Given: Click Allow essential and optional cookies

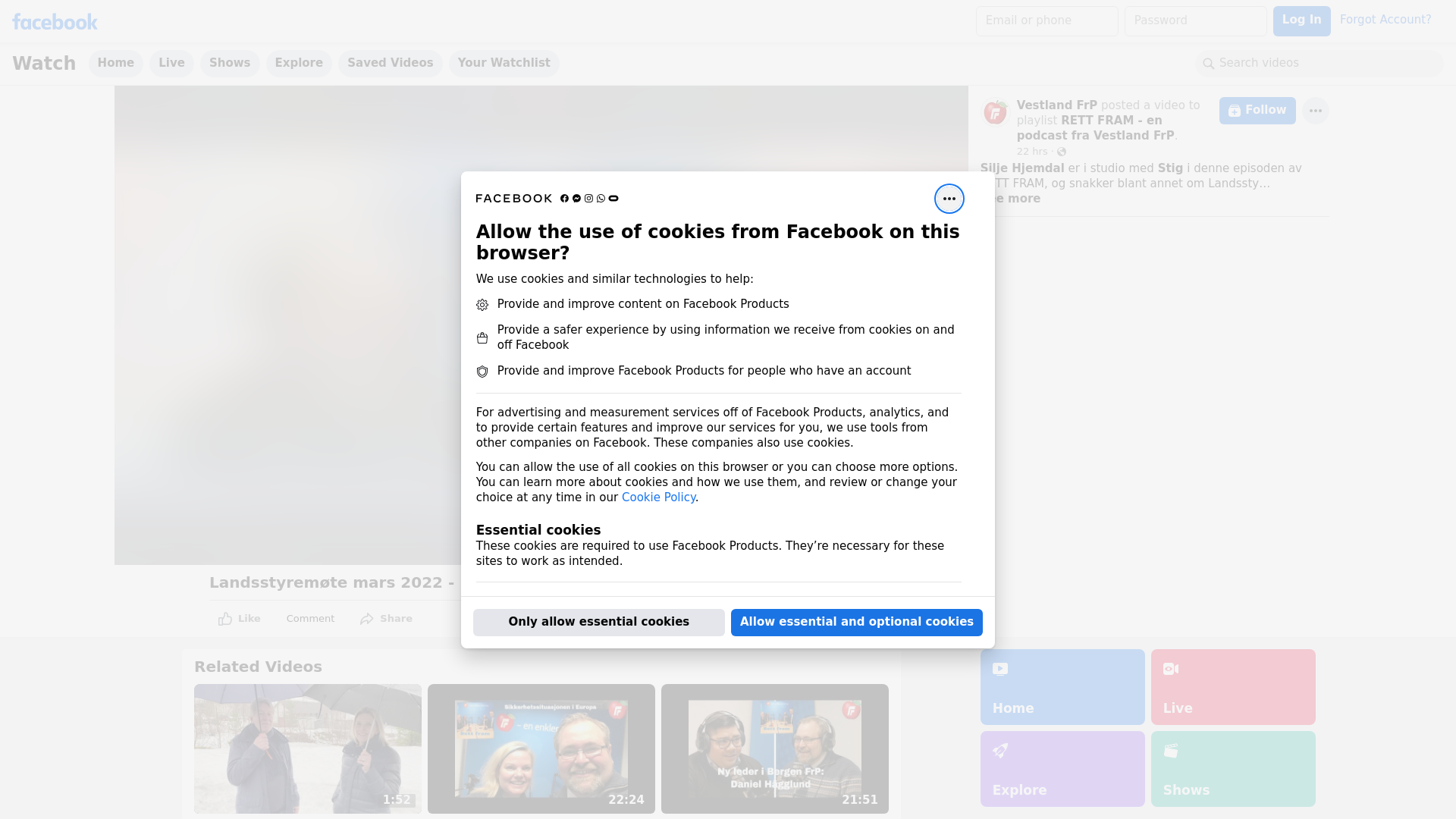Looking at the screenshot, I should [857, 623].
